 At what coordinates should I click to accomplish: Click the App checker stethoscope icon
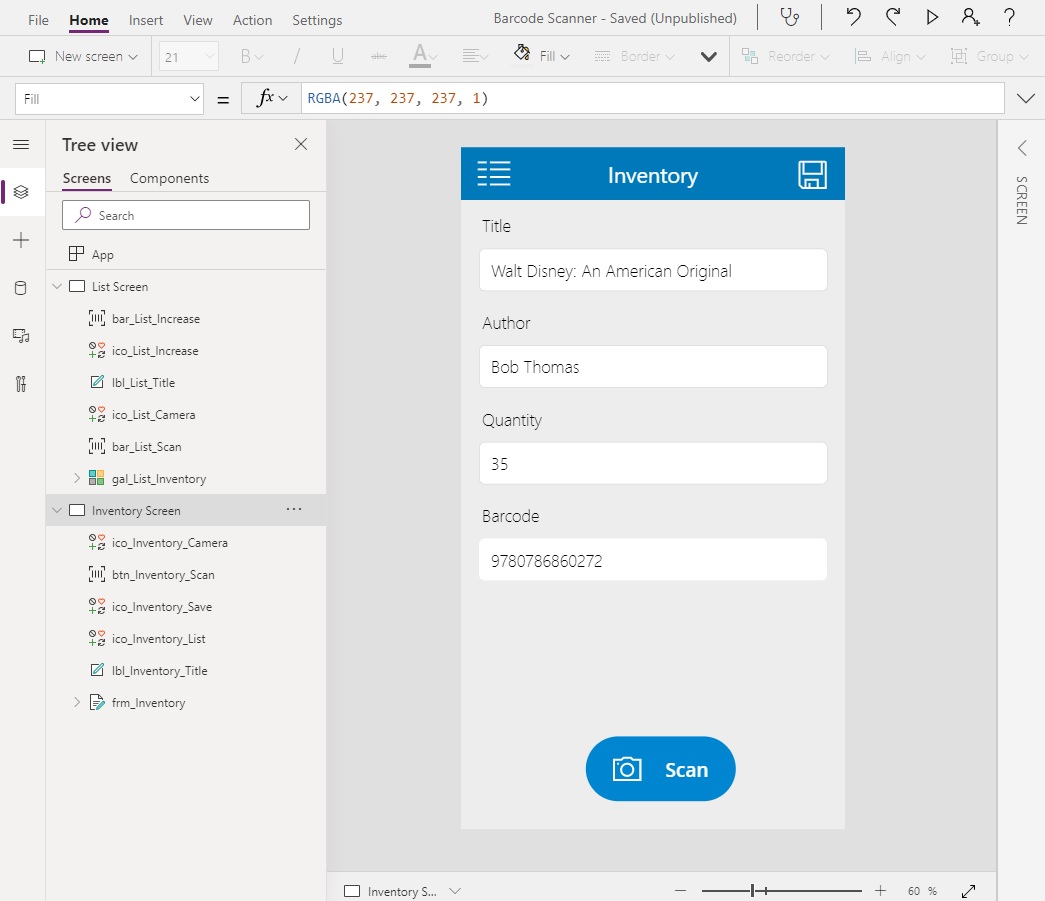[790, 18]
